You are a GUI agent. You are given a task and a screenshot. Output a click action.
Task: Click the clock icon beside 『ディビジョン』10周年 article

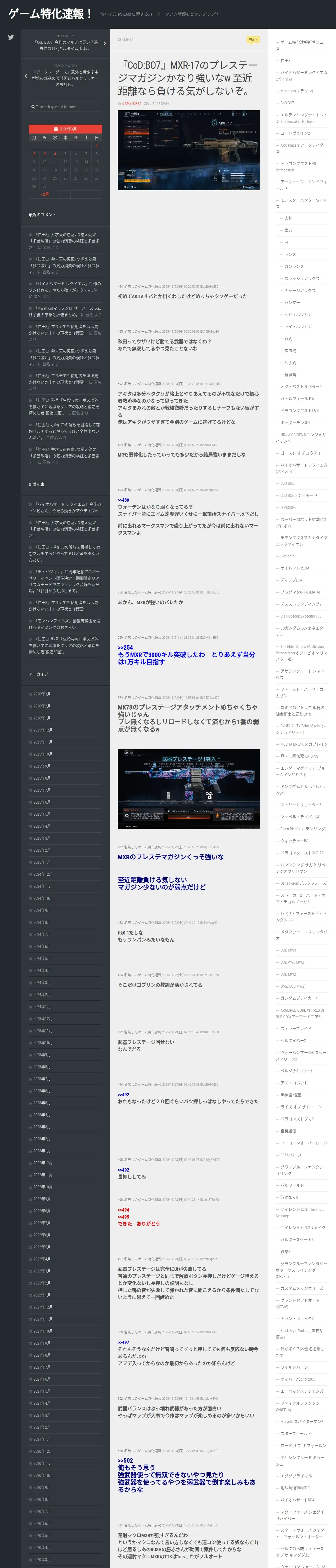coord(31,572)
